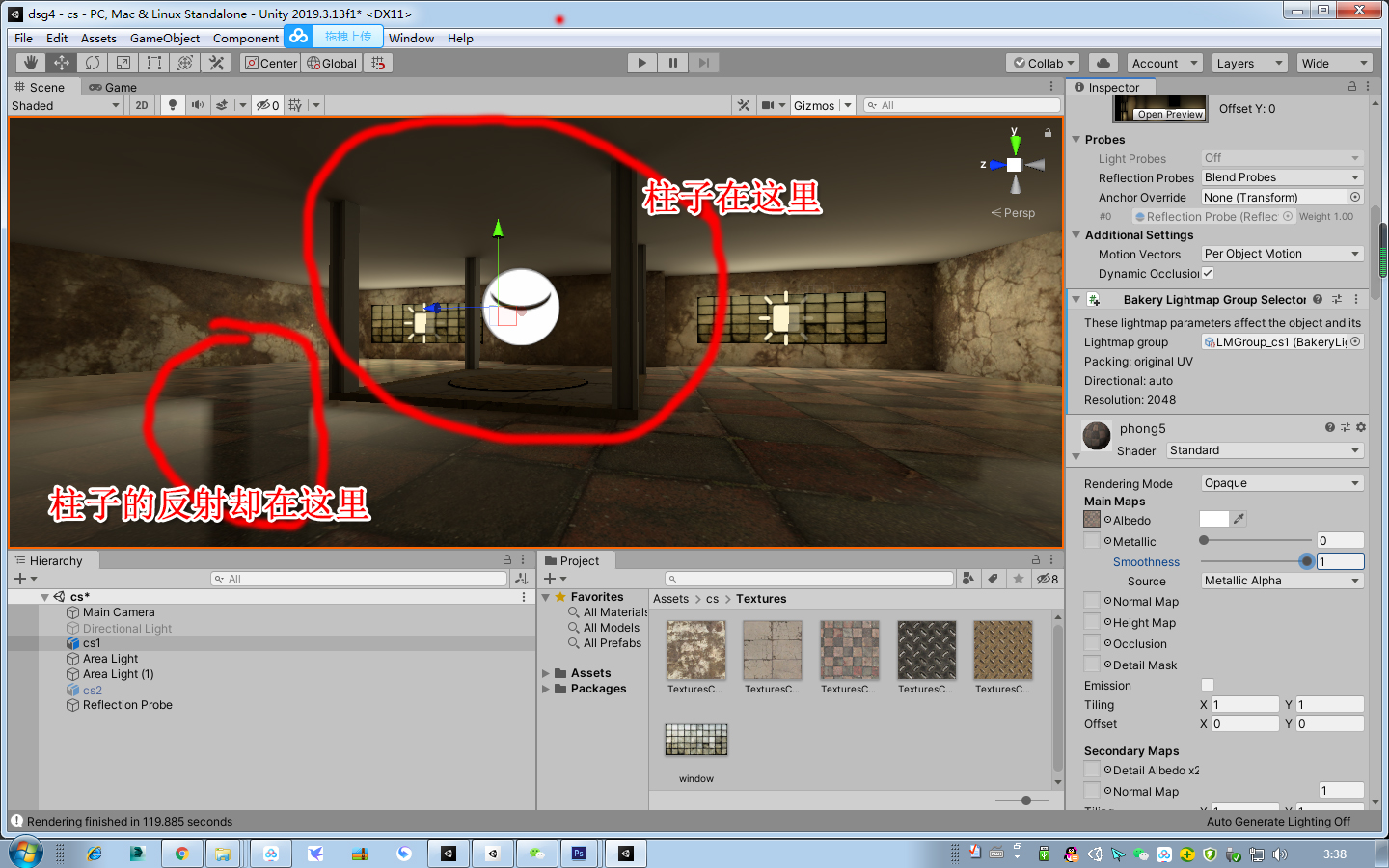Select the Hand tool in toolbar
The image size is (1389, 868).
[31, 63]
